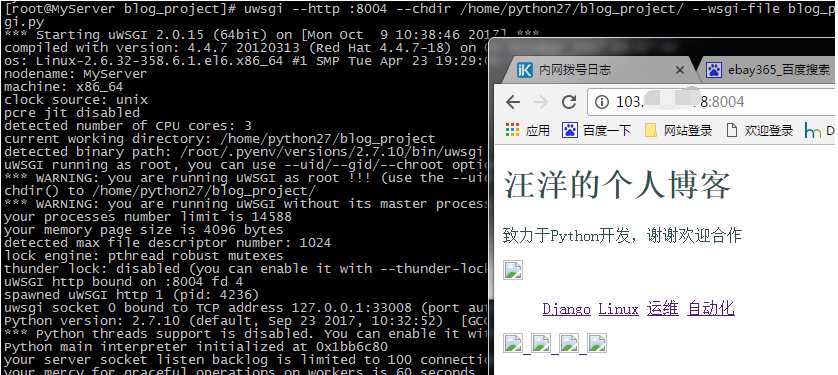Open the 欢迎登录 bookmark

click(759, 130)
